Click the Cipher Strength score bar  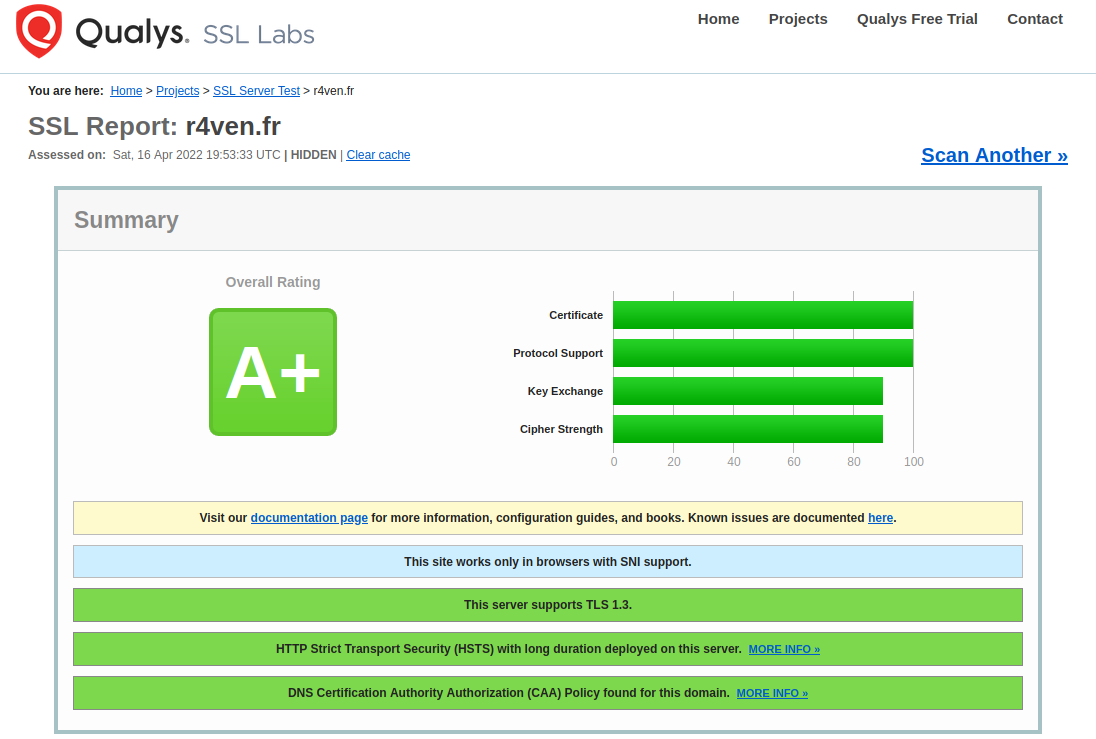coord(748,429)
